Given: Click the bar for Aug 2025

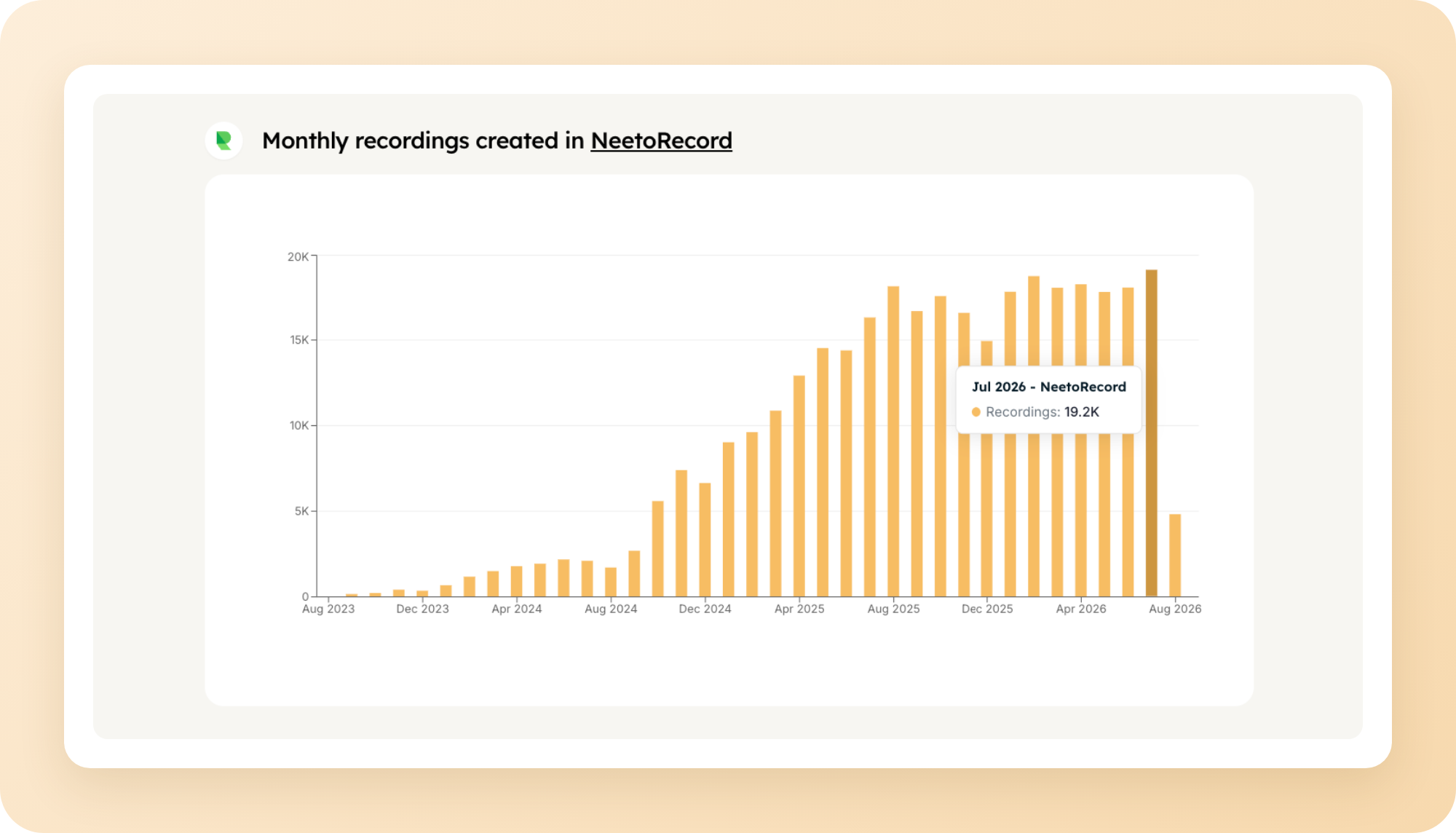Looking at the screenshot, I should pyautogui.click(x=893, y=441).
